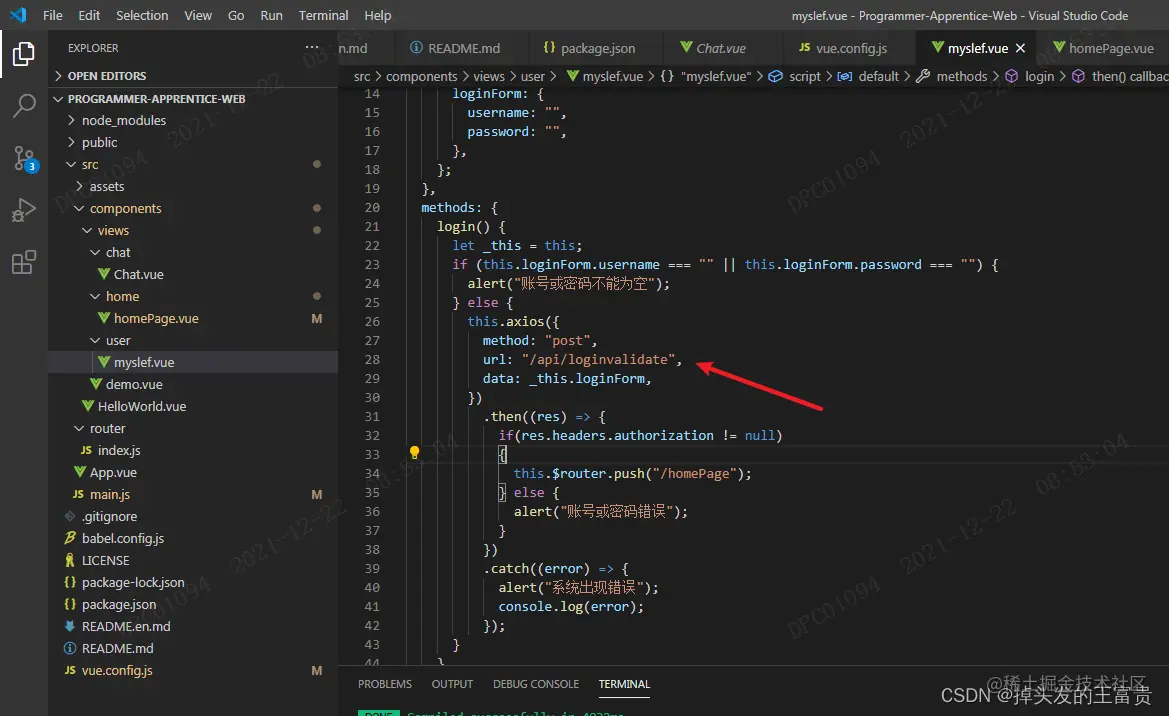The width and height of the screenshot is (1169, 716).
Task: Click the default segment in the breadcrumb
Action: point(878,76)
